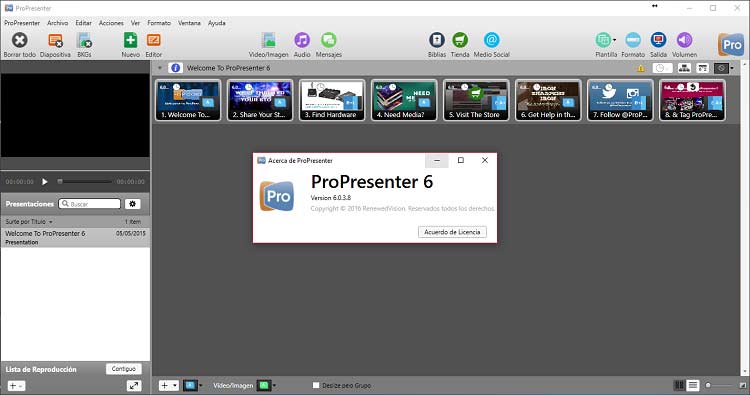Open the Surte por Titulo sort dropdown
This screenshot has height=395, width=750.
point(29,222)
